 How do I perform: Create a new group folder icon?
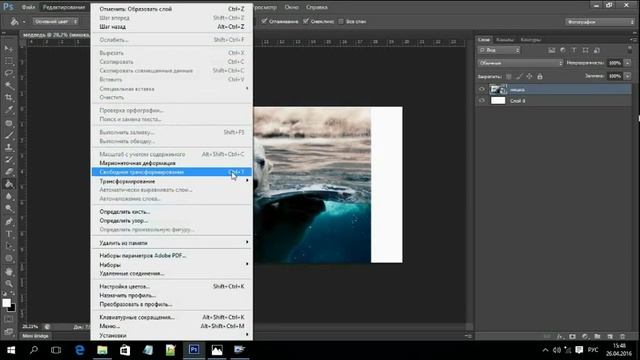pyautogui.click(x=597, y=336)
